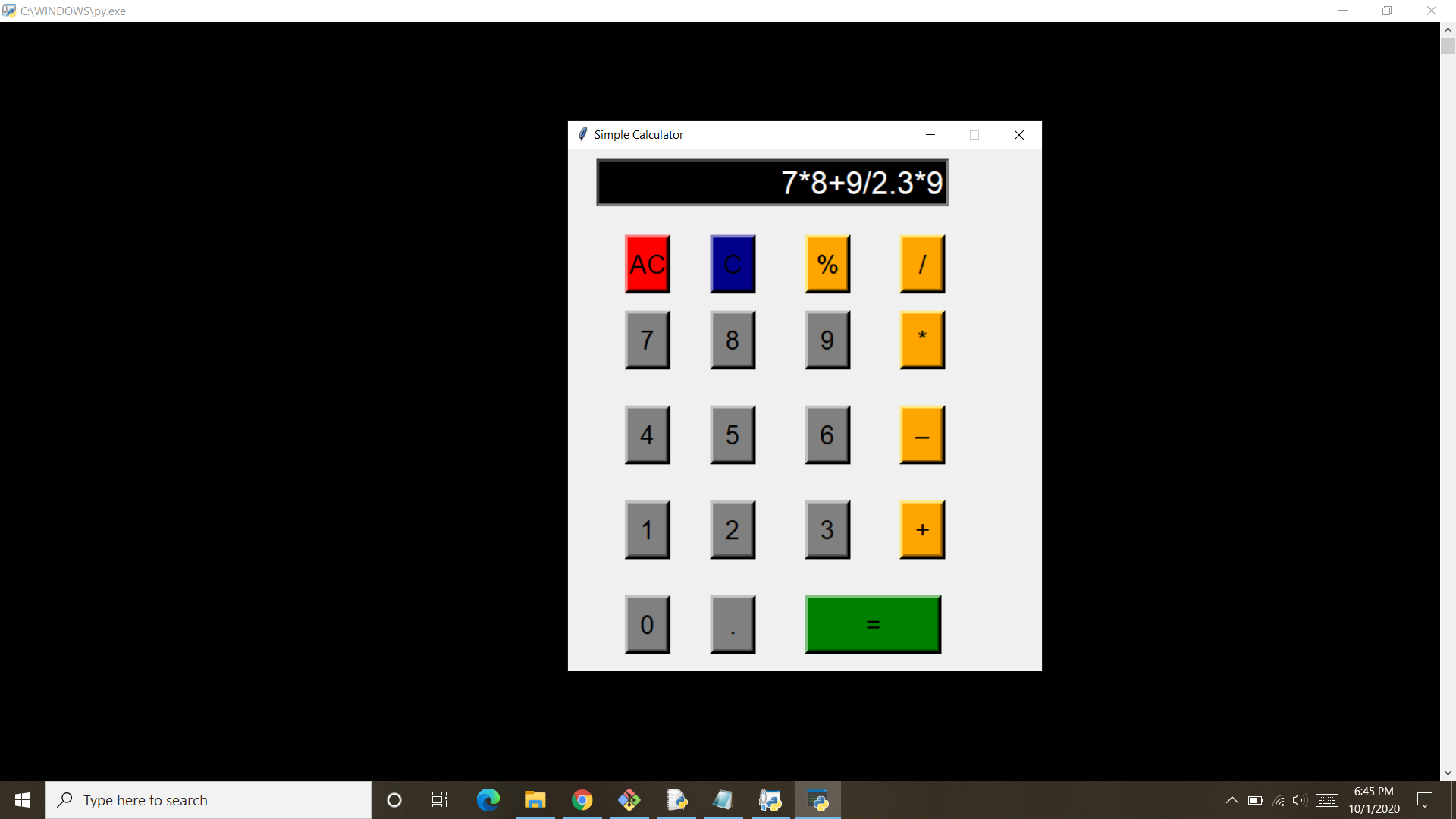
Task: Click number 5 in calculator
Action: click(x=732, y=435)
